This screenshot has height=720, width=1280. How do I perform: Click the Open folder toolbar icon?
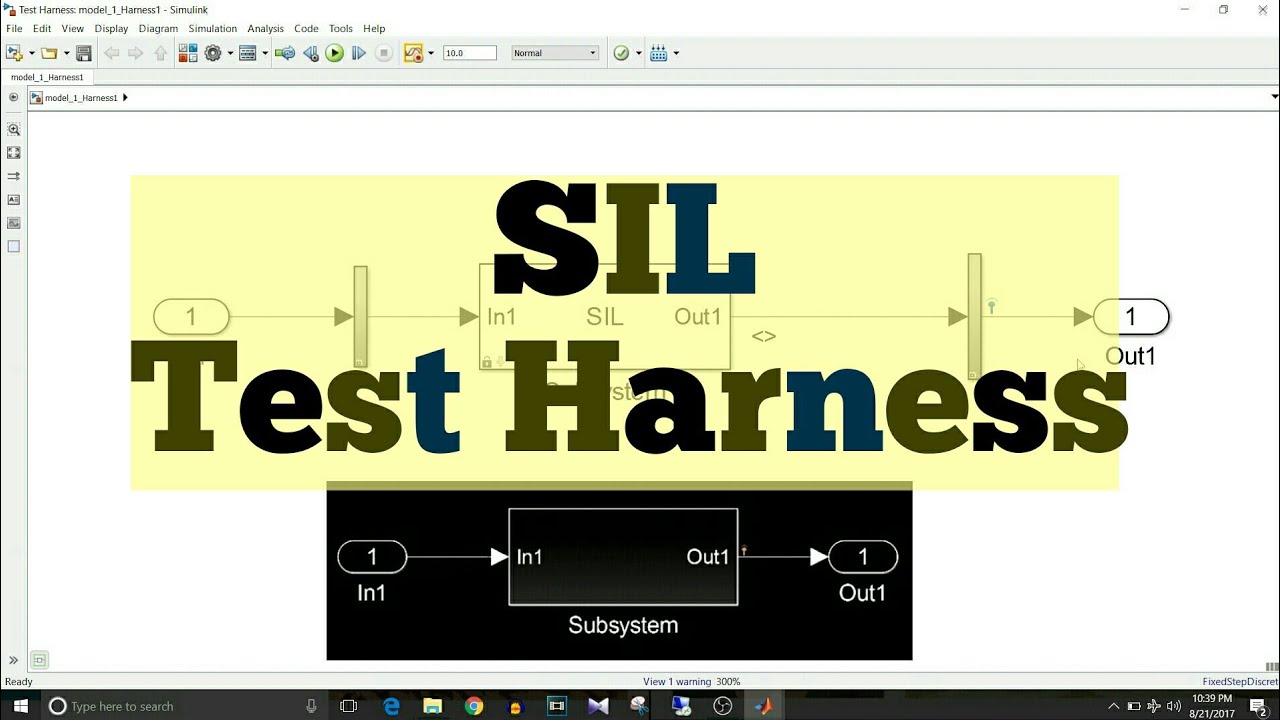[48, 53]
